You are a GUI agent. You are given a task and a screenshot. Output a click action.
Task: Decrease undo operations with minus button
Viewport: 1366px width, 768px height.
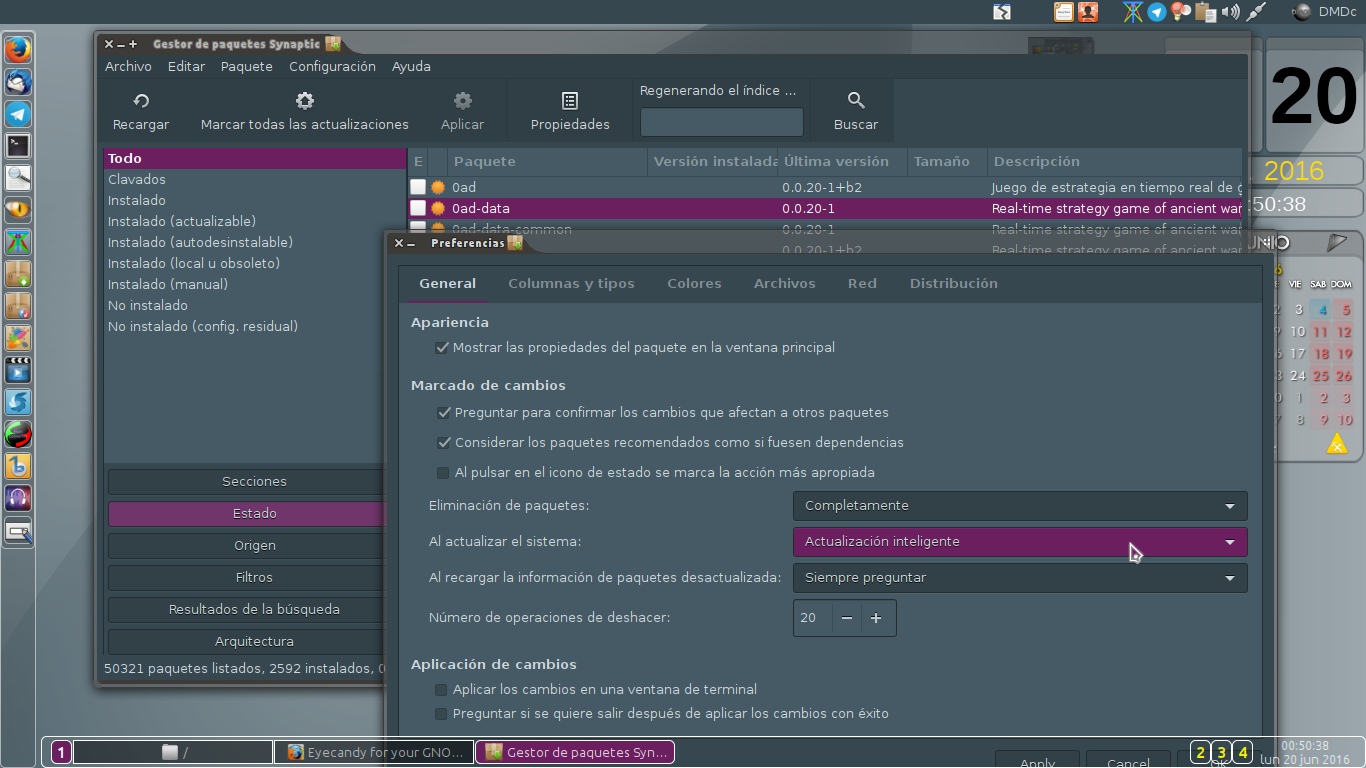tap(847, 618)
